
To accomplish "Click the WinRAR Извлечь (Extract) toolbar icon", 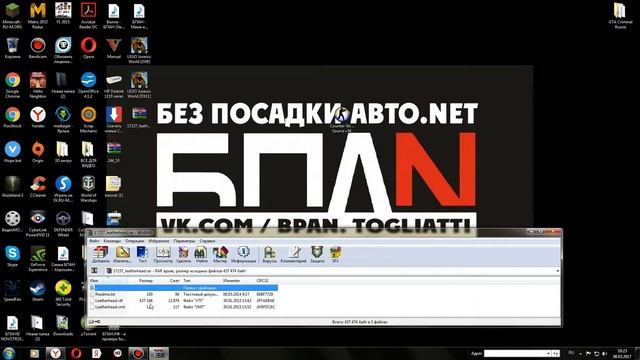I will click(122, 254).
